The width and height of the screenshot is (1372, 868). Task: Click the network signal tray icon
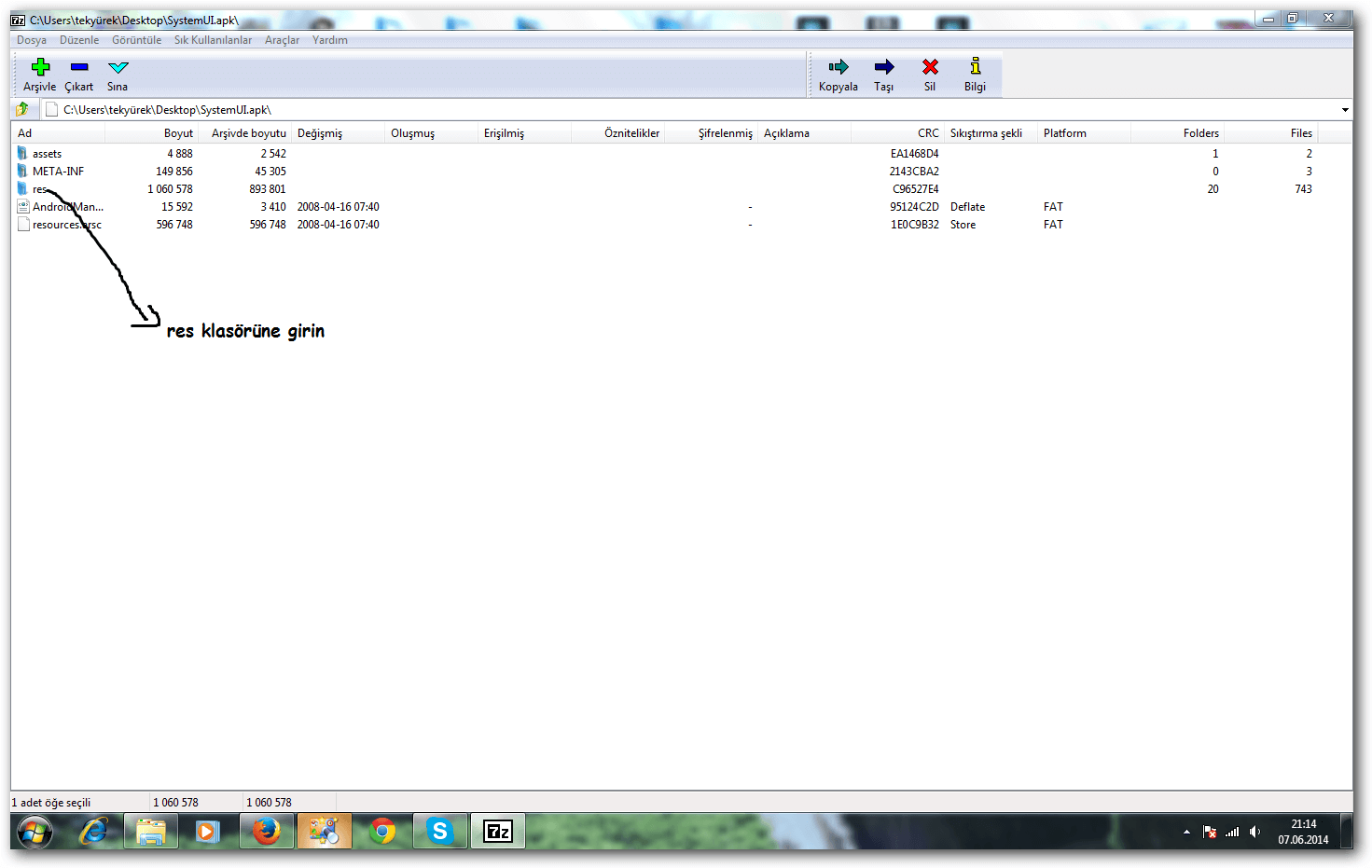[x=1232, y=832]
